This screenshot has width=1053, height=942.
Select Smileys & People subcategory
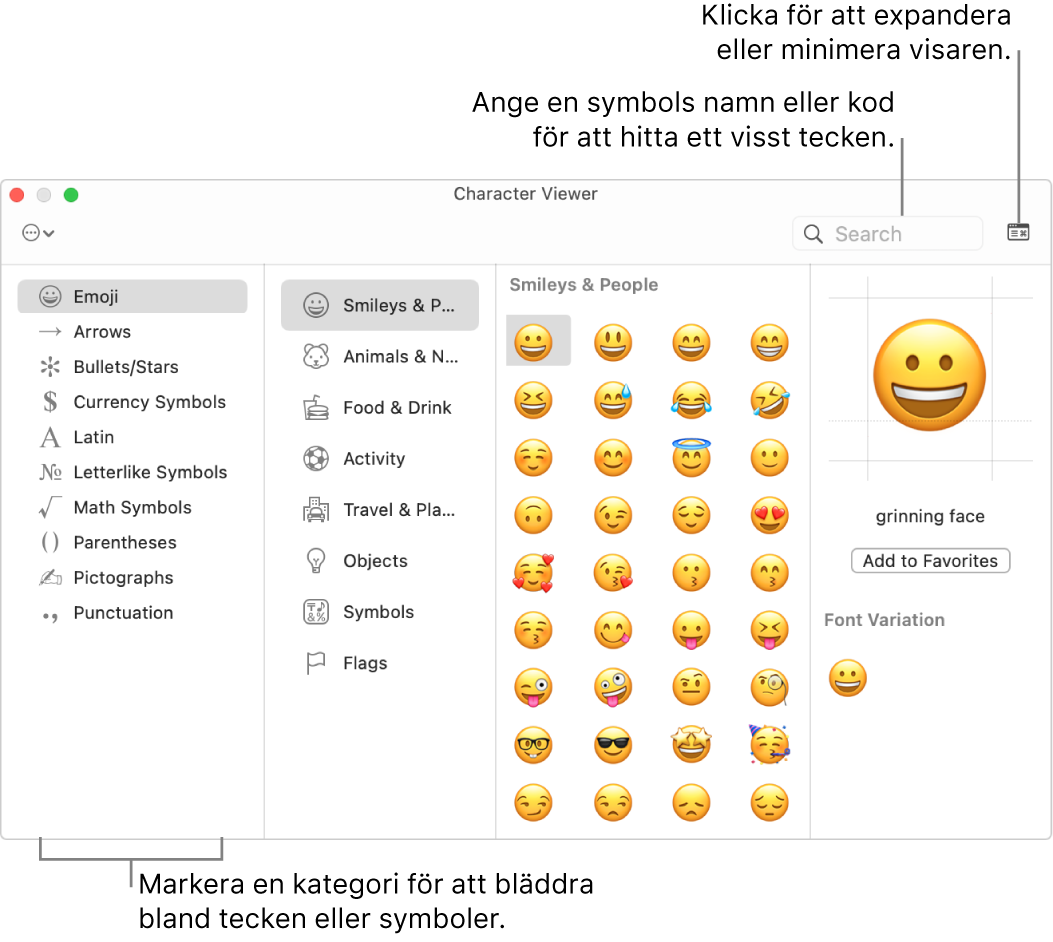(x=379, y=305)
